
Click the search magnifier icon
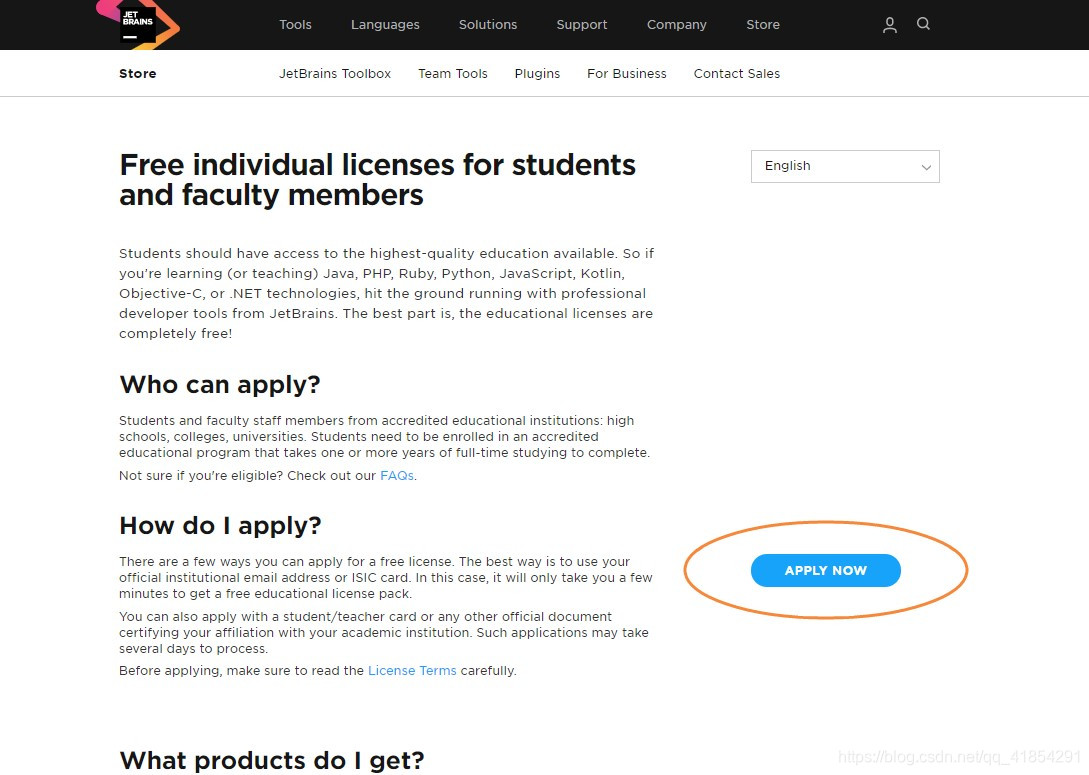pos(923,24)
